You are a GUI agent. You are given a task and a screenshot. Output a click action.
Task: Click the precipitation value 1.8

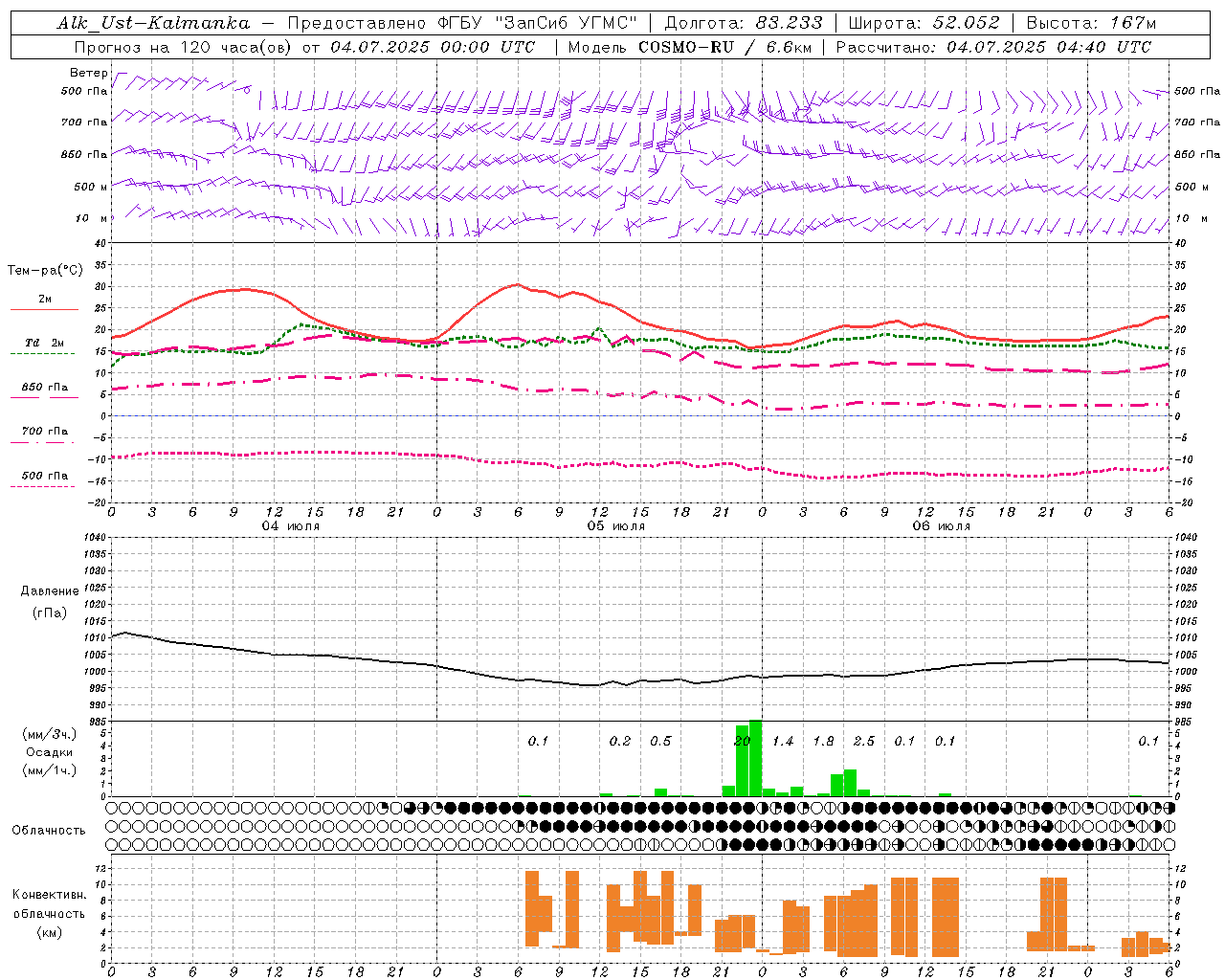823,741
